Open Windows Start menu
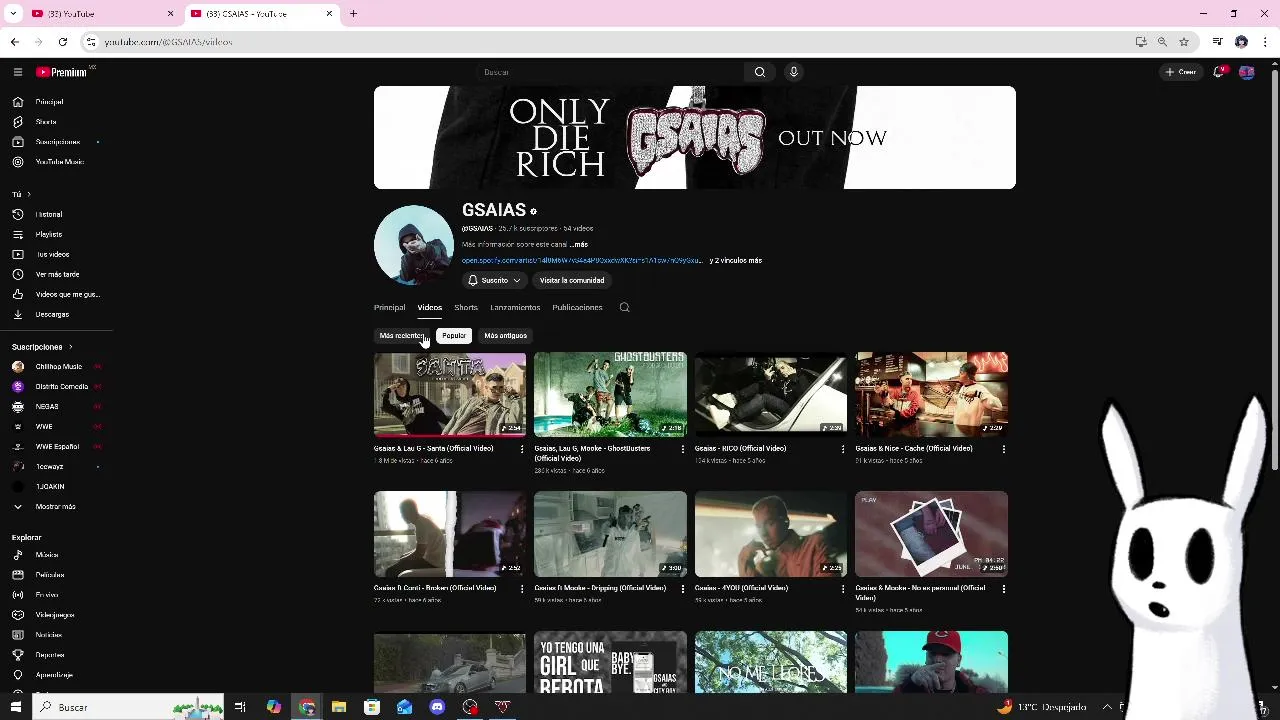This screenshot has width=1280, height=720. (15, 707)
